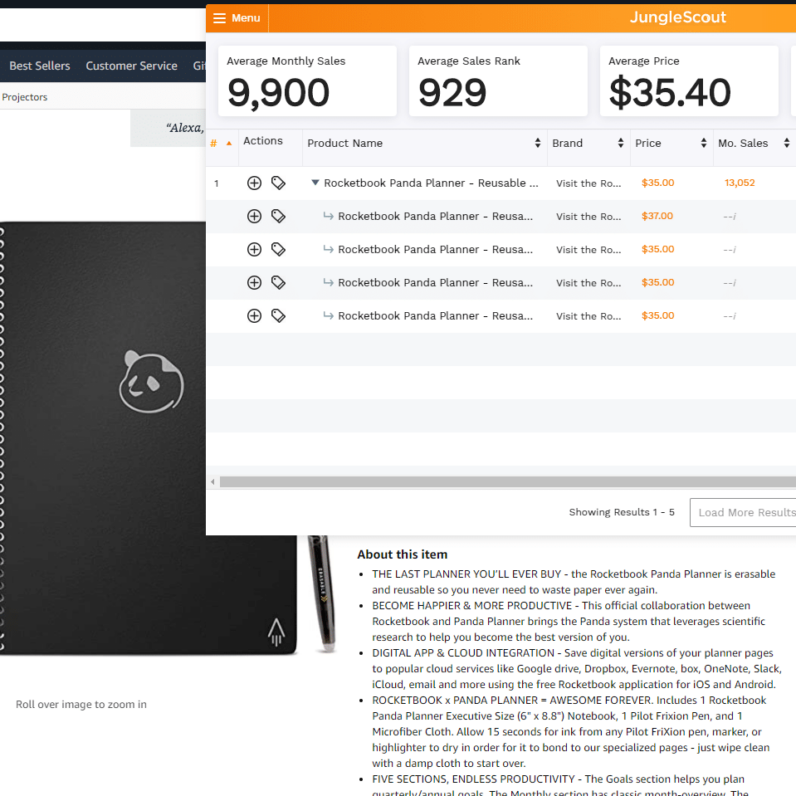Image resolution: width=796 pixels, height=796 pixels.
Task: Sort the table by Mo. Sales column
Action: (x=752, y=144)
